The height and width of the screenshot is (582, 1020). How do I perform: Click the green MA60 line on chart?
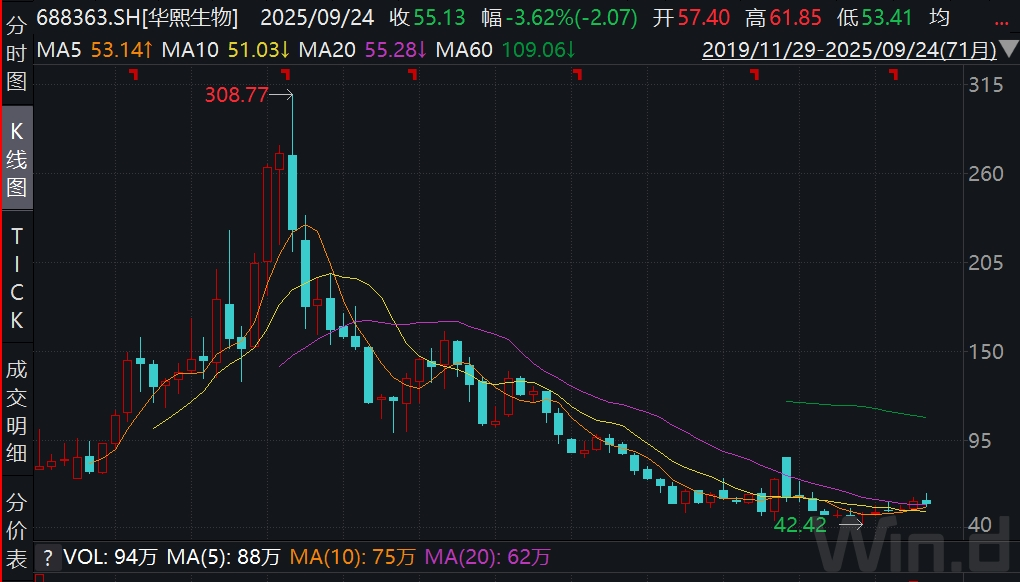(855, 408)
